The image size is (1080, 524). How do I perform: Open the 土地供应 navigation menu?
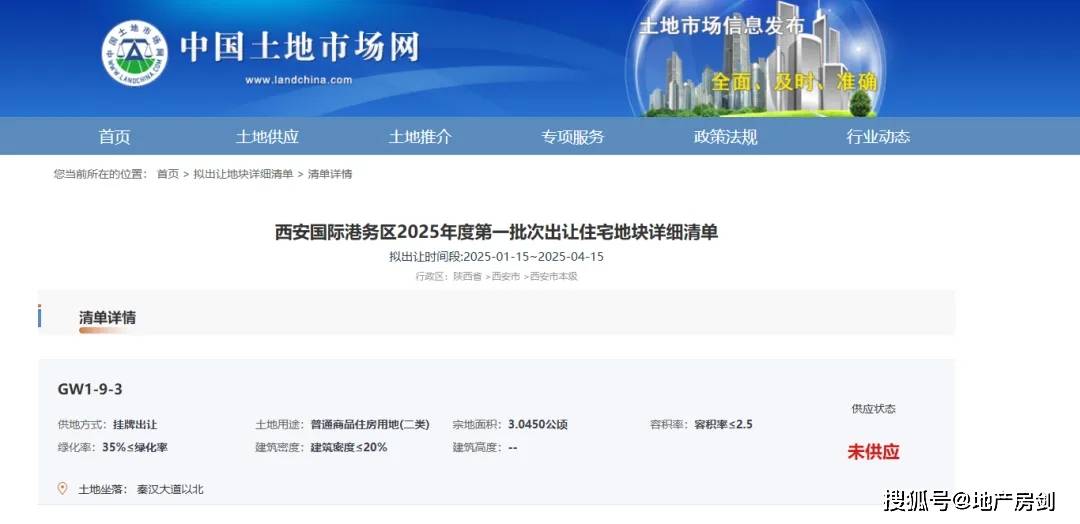(x=267, y=137)
